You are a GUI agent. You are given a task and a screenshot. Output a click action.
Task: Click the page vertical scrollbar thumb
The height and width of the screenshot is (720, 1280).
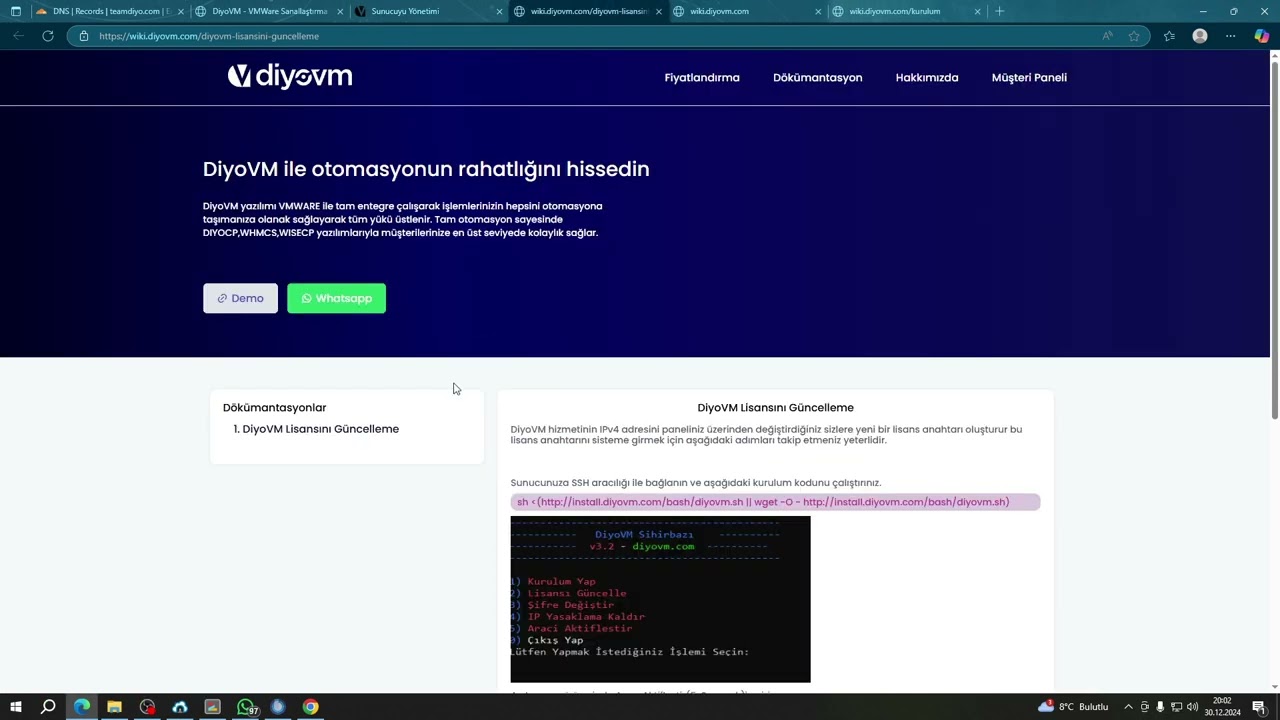pos(1274,240)
